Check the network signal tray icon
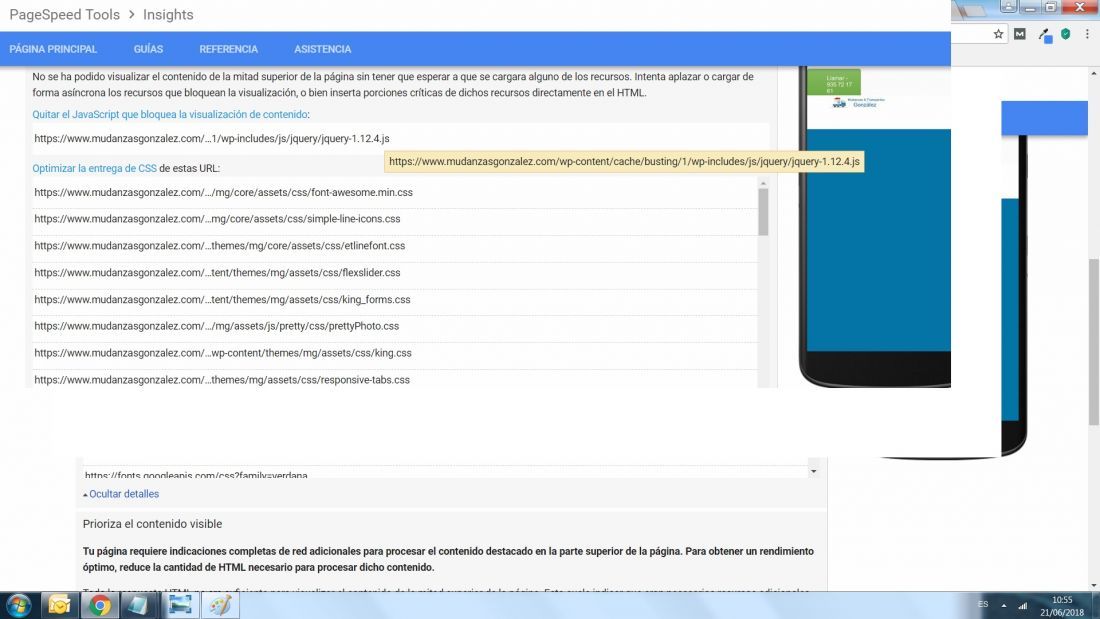The height and width of the screenshot is (619, 1100). coord(1023,605)
